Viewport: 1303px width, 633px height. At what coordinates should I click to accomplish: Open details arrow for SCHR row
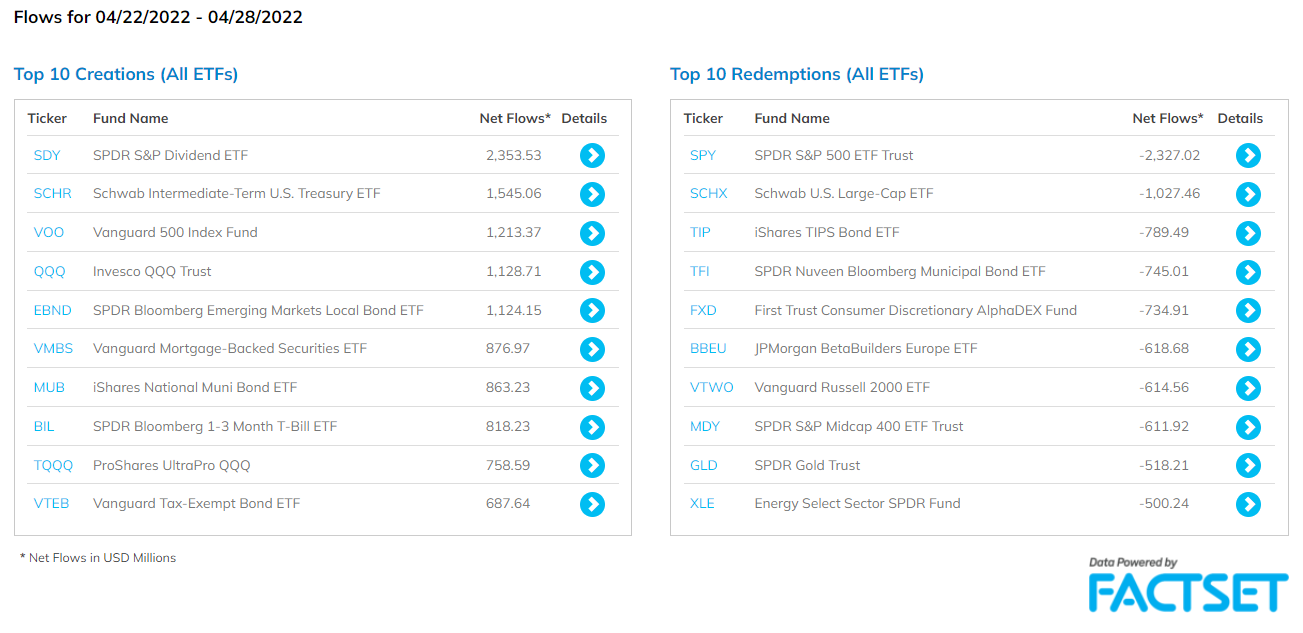[593, 194]
